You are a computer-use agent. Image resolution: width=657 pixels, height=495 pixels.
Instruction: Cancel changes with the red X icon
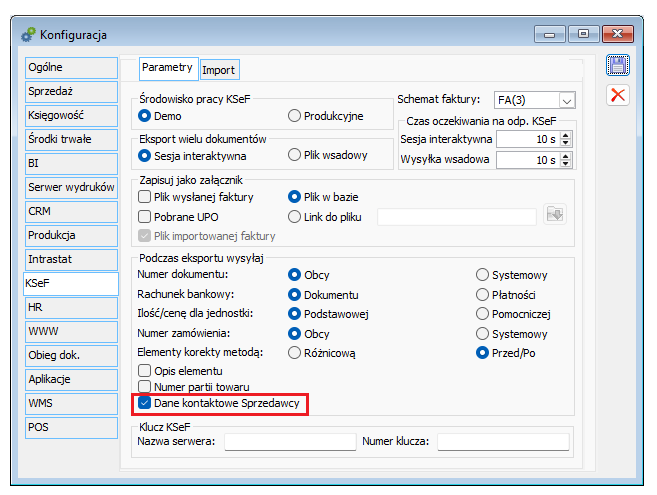coord(618,95)
